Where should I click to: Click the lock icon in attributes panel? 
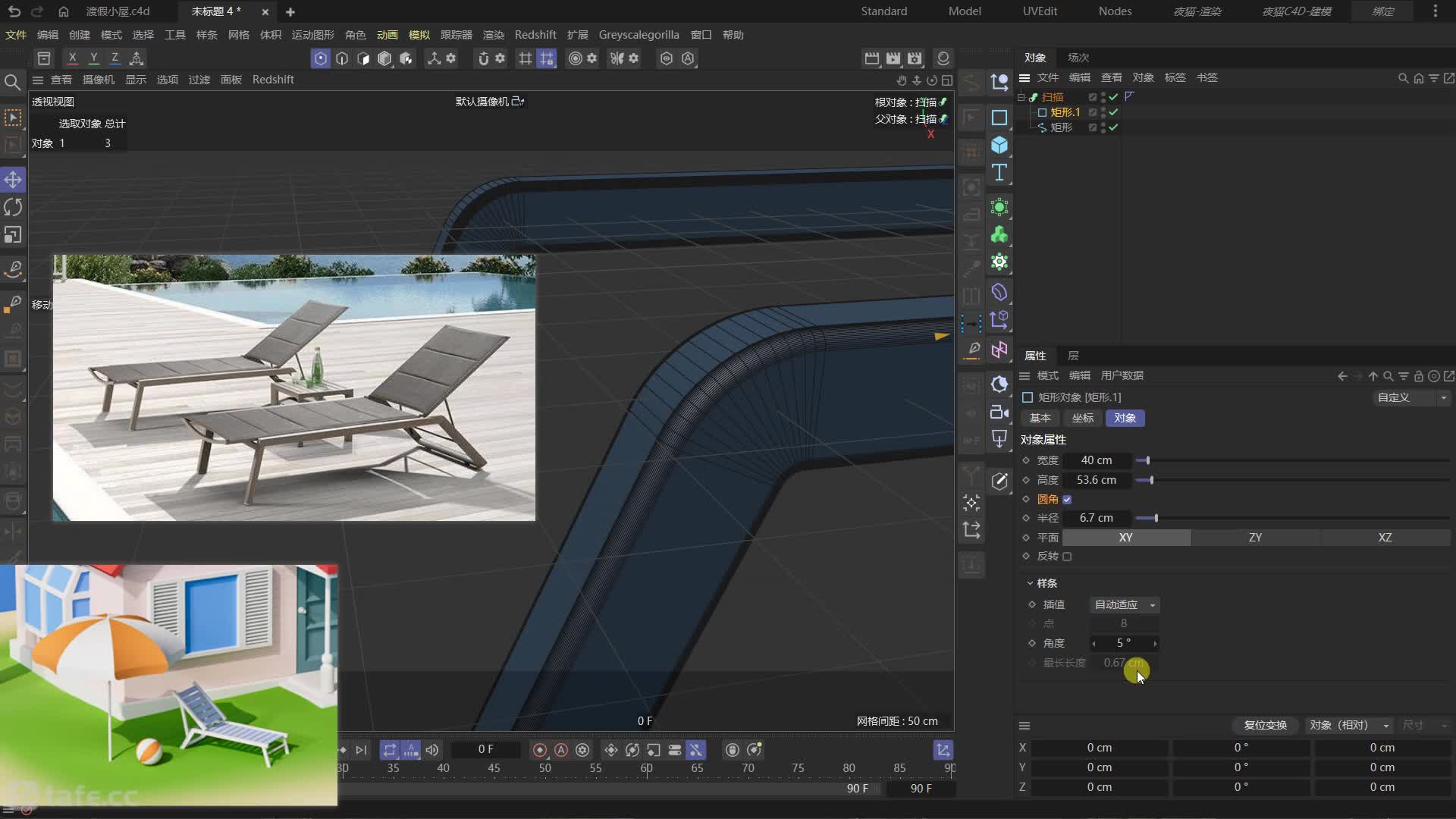(x=1418, y=376)
